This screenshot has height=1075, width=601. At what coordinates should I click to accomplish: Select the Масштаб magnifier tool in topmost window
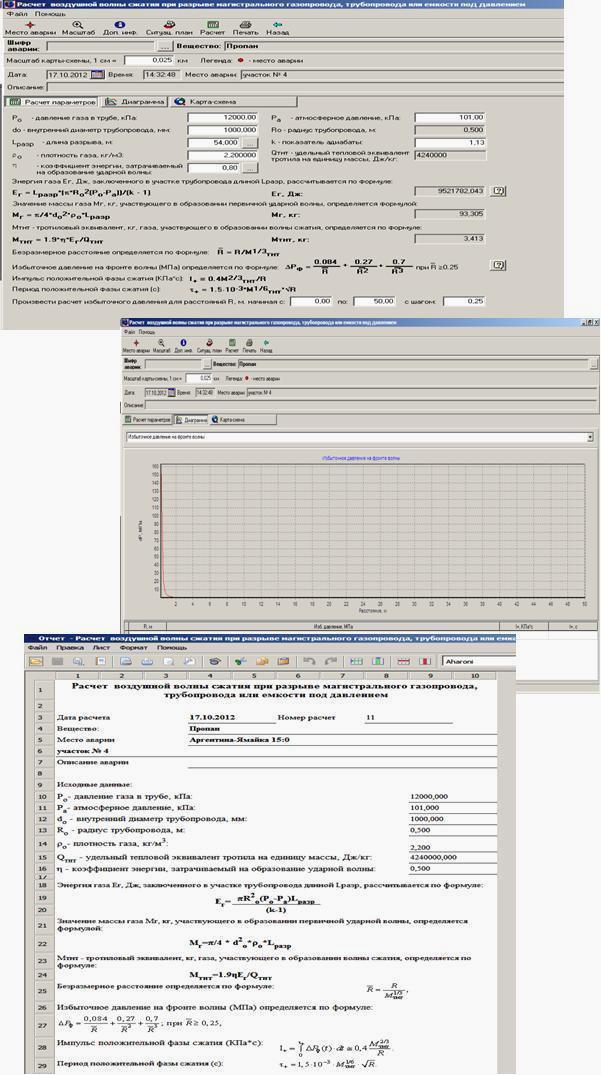click(x=78, y=27)
